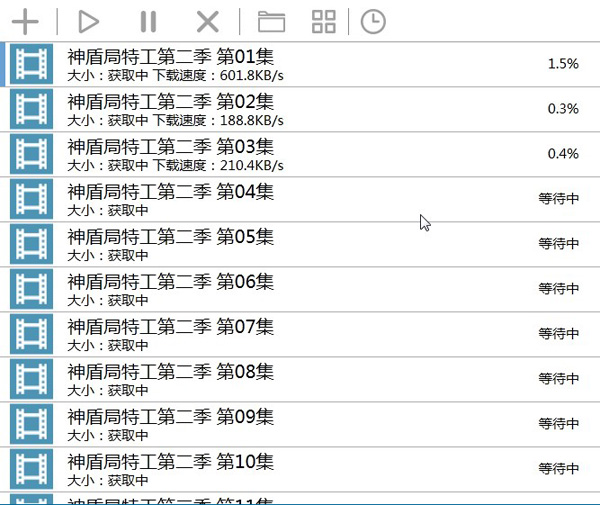Click the 0.3% progress value
The height and width of the screenshot is (505, 600).
(x=563, y=109)
